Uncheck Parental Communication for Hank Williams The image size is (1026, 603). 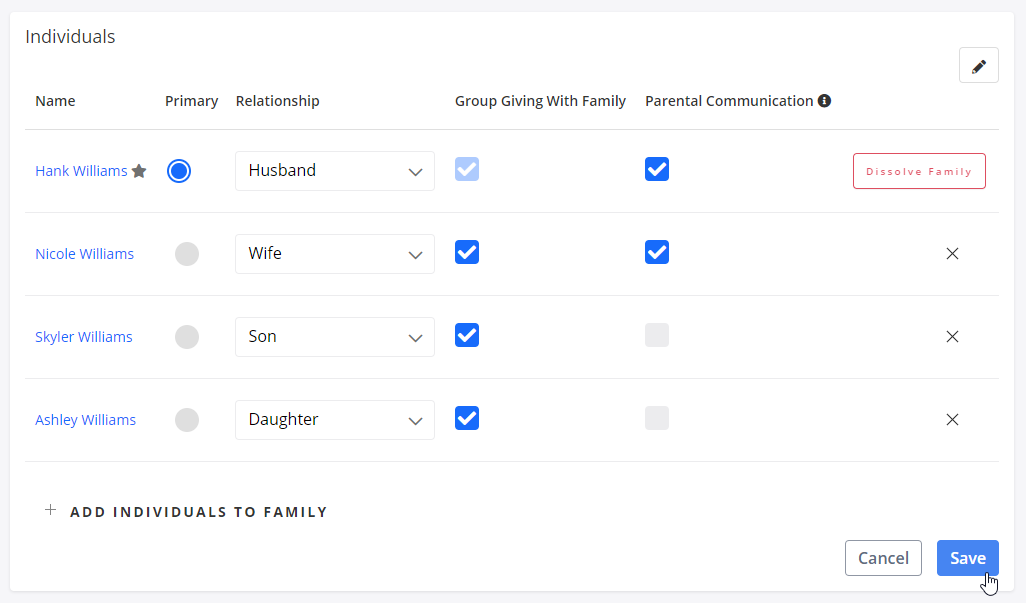coord(656,169)
